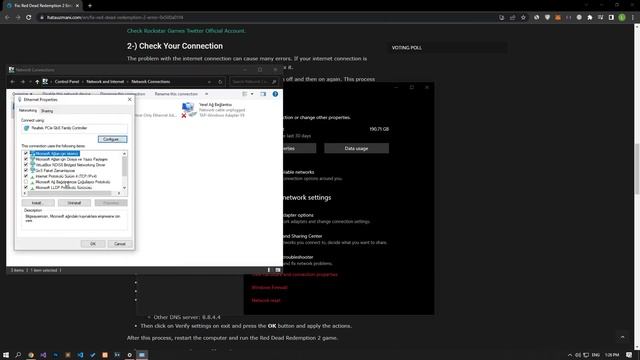Refresh the Network Connections address bar
Viewport: 640px width, 360px height.
tap(220, 82)
